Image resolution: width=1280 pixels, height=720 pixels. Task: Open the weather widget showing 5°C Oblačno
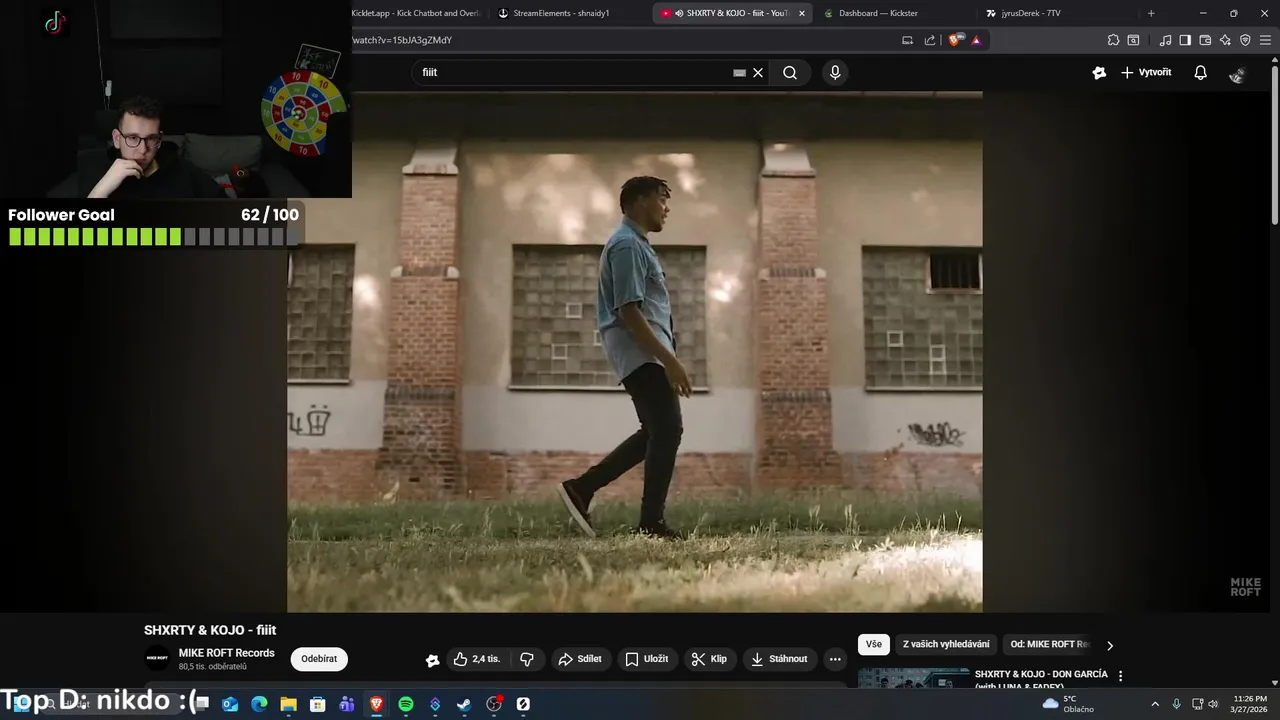coord(1069,704)
